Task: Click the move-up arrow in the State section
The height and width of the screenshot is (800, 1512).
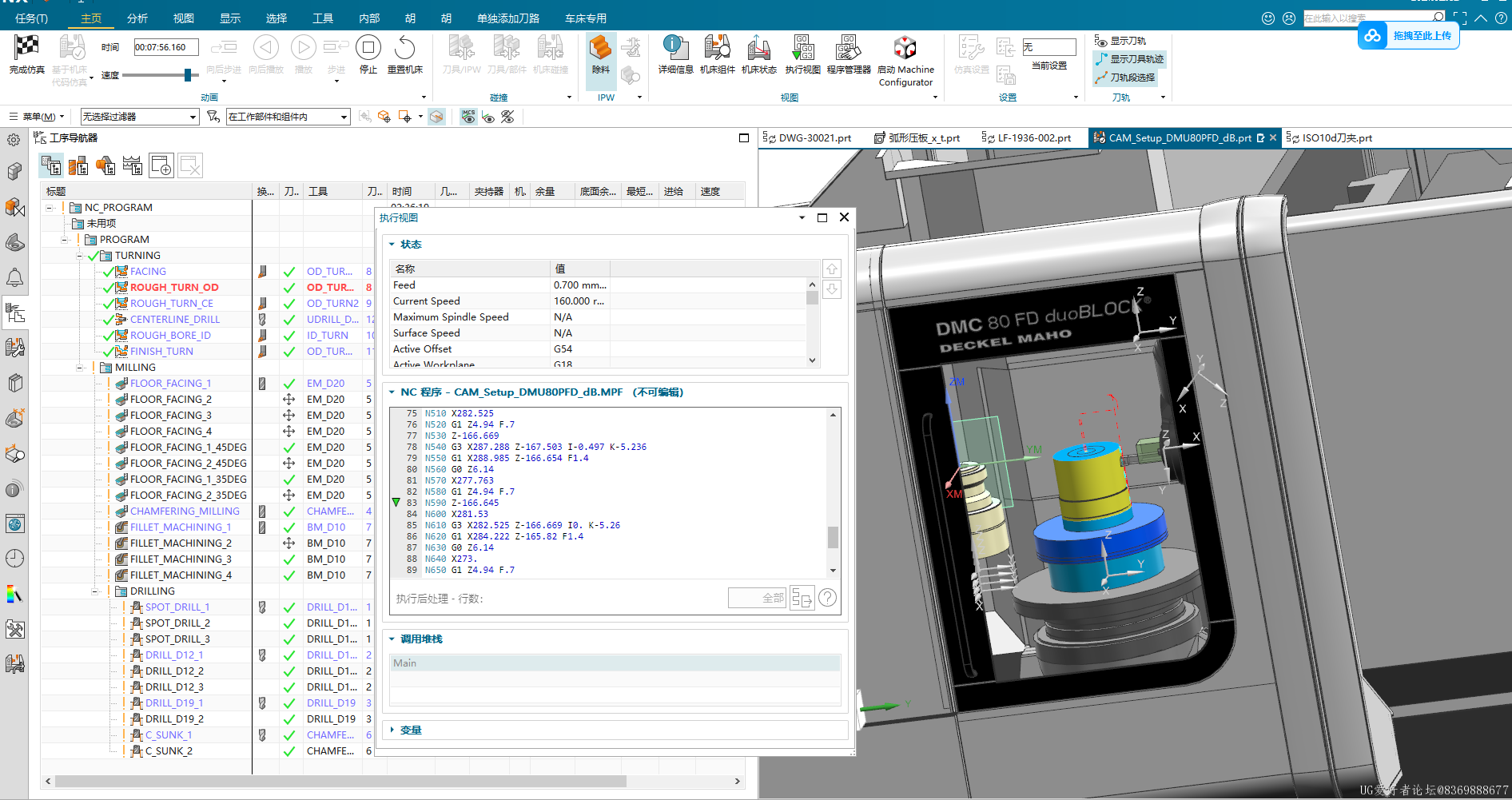Action: coord(832,269)
